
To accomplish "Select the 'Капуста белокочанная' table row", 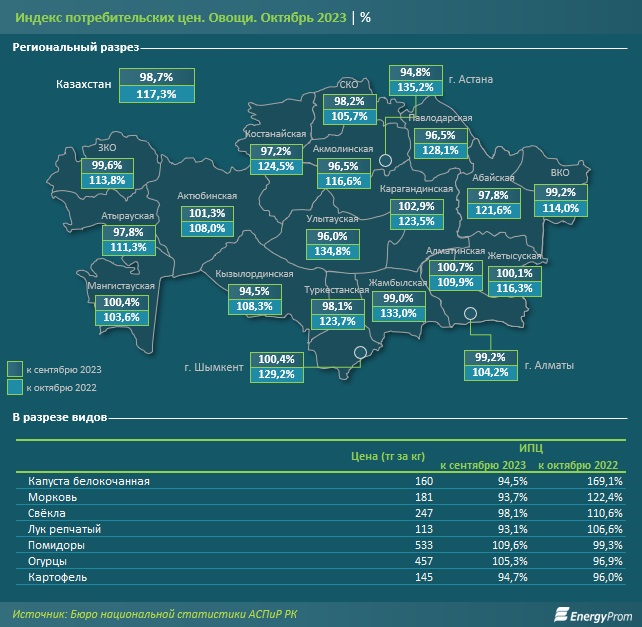I will pos(320,481).
